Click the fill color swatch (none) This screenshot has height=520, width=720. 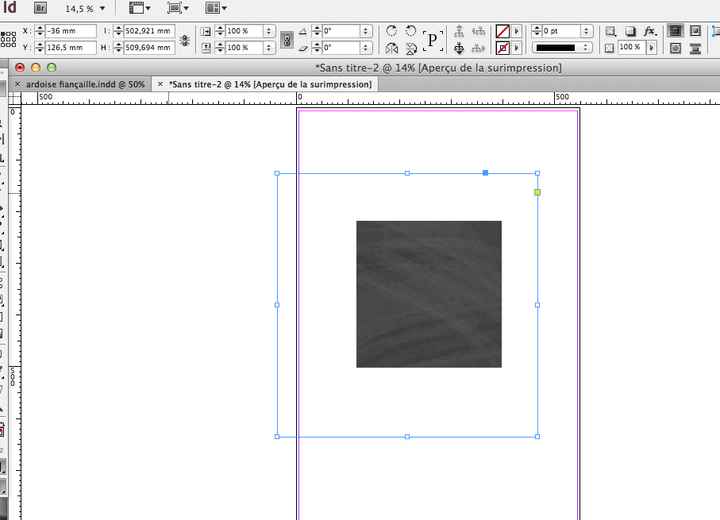click(502, 31)
